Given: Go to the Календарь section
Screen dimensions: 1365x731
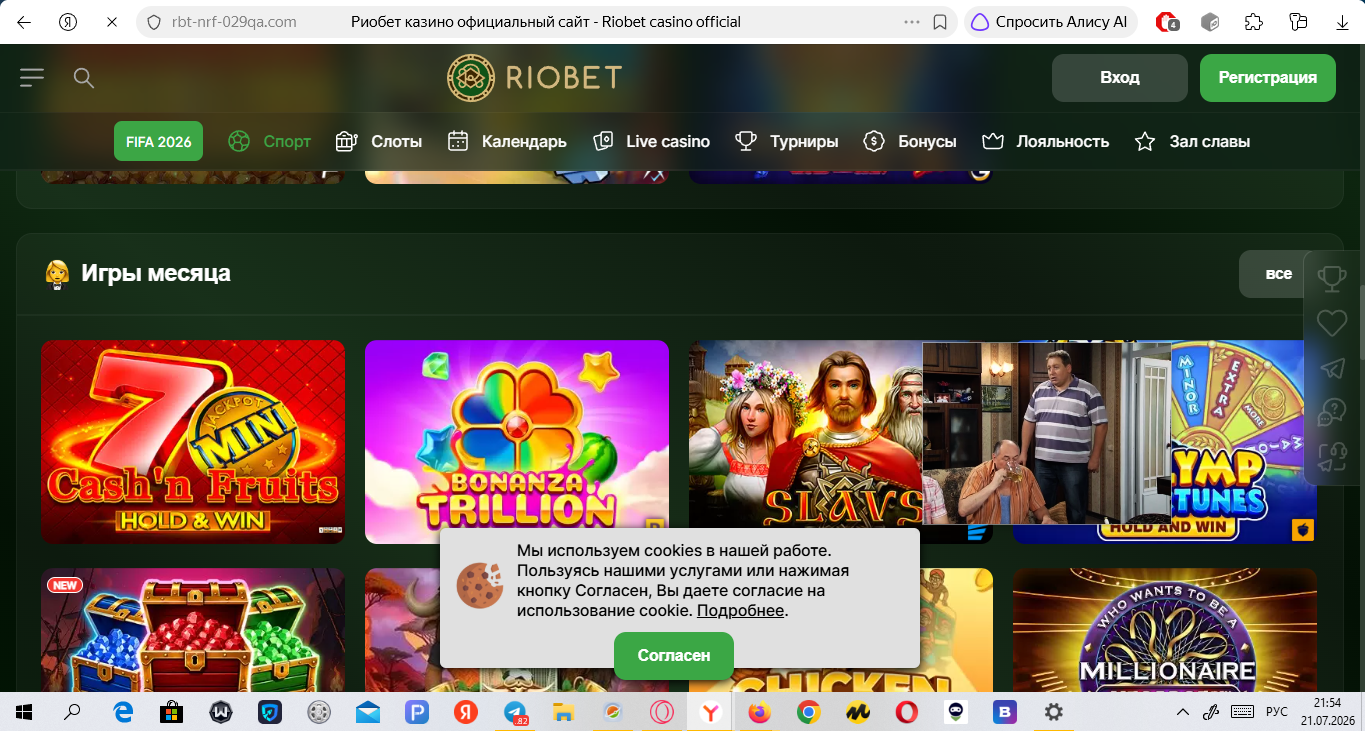Looking at the screenshot, I should tap(507, 141).
